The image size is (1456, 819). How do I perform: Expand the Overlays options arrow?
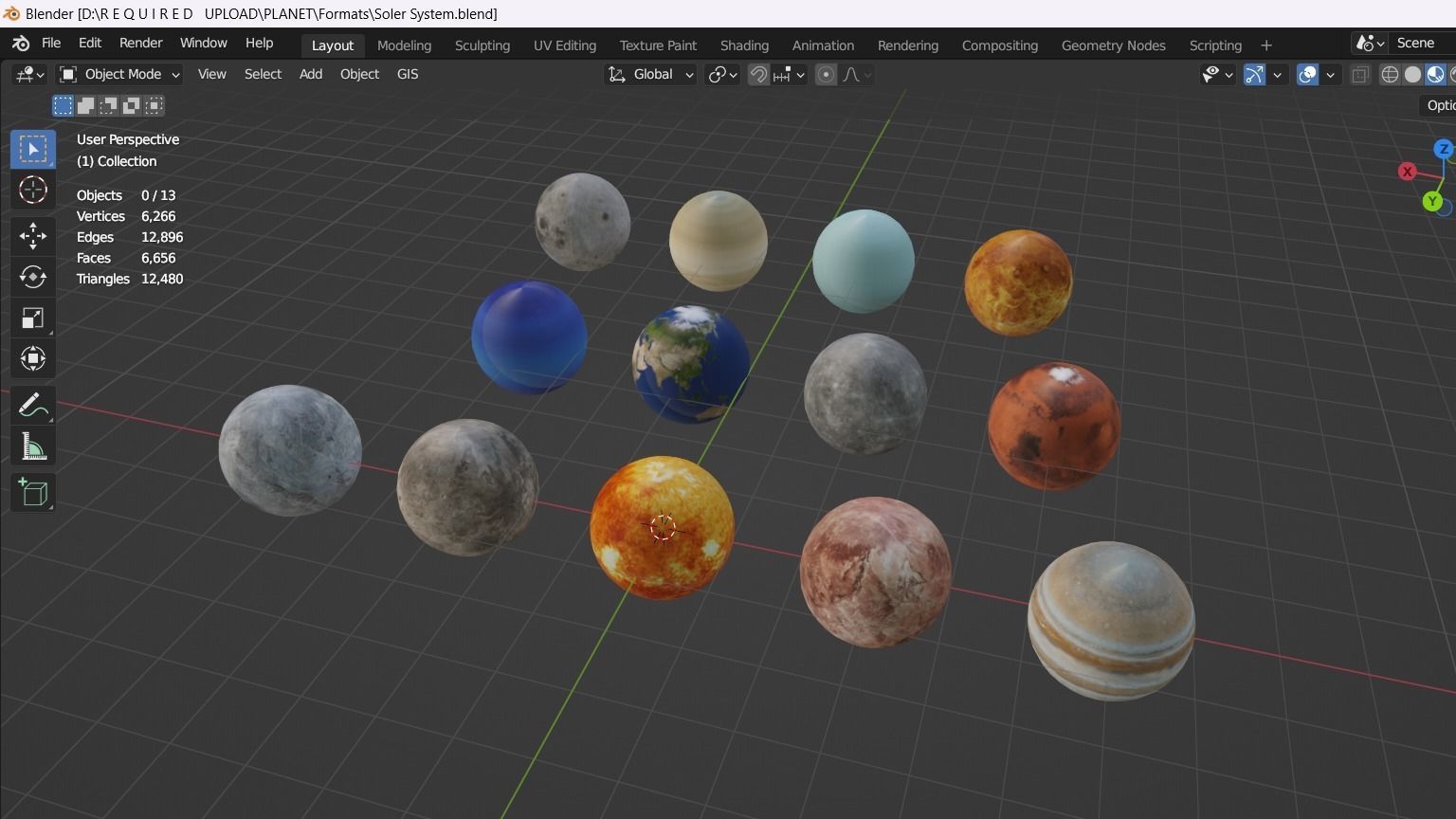1330,75
